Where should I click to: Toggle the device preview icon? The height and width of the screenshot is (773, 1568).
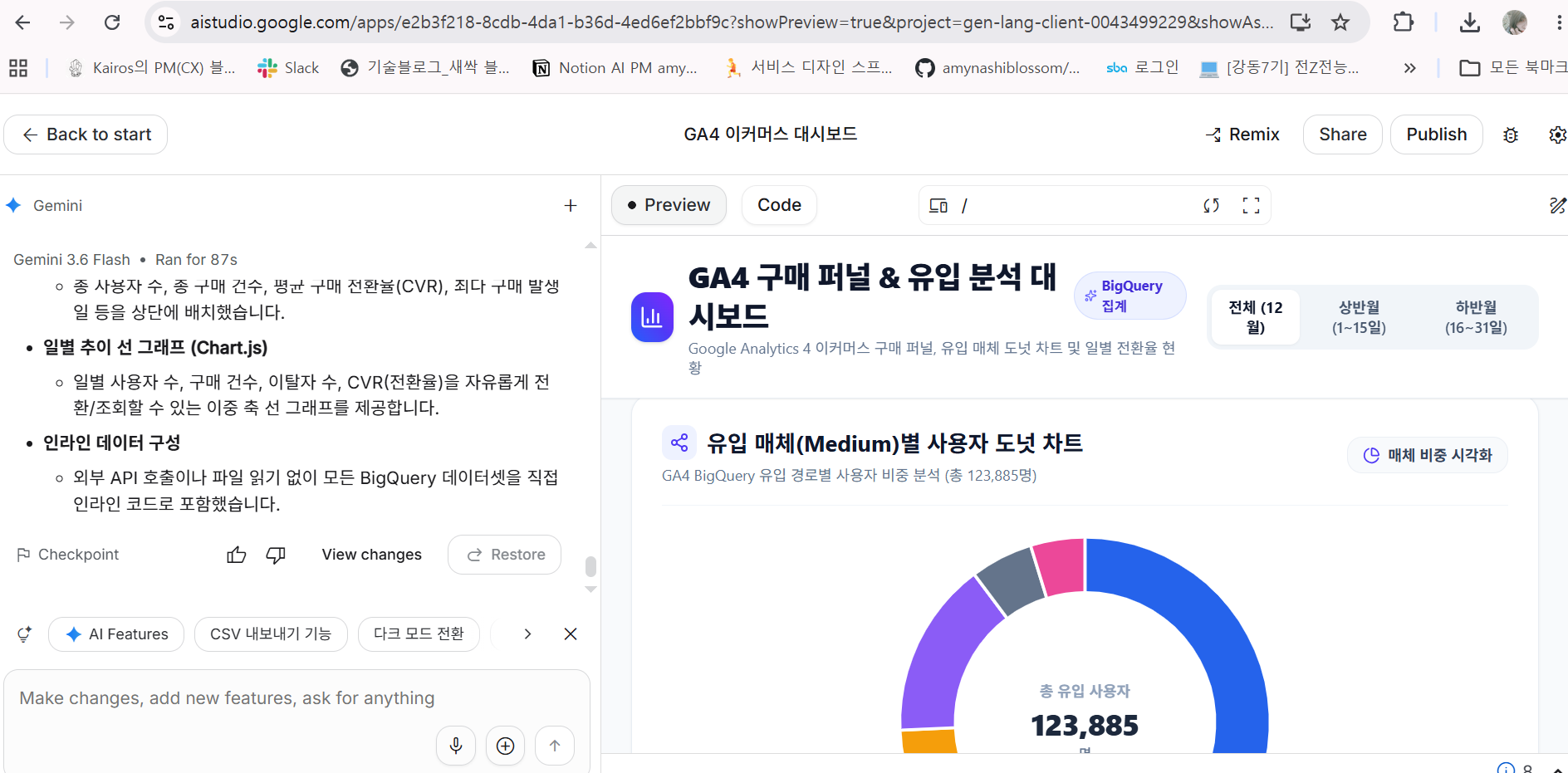pyautogui.click(x=938, y=205)
